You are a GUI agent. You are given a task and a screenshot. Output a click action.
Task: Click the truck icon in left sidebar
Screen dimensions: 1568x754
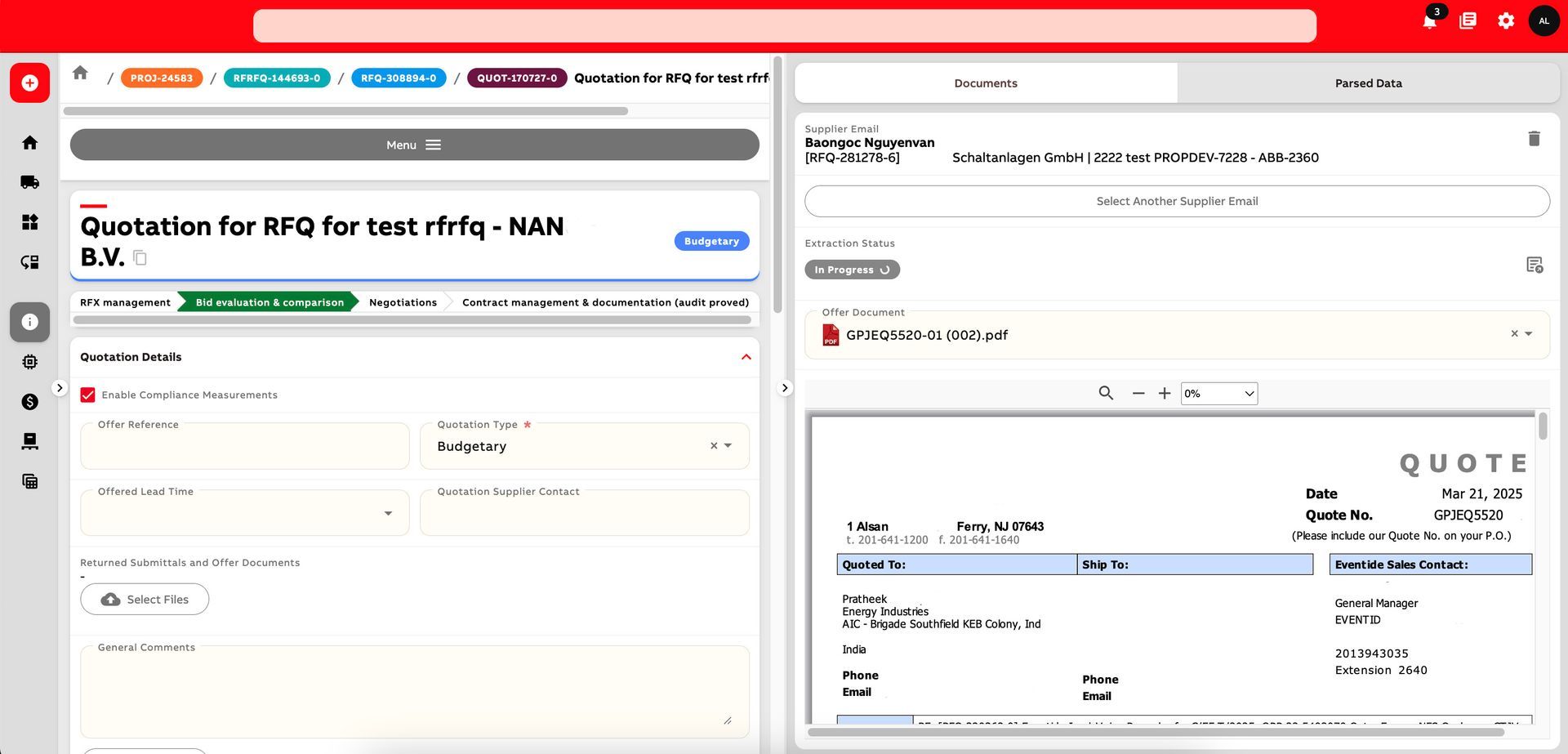click(30, 182)
